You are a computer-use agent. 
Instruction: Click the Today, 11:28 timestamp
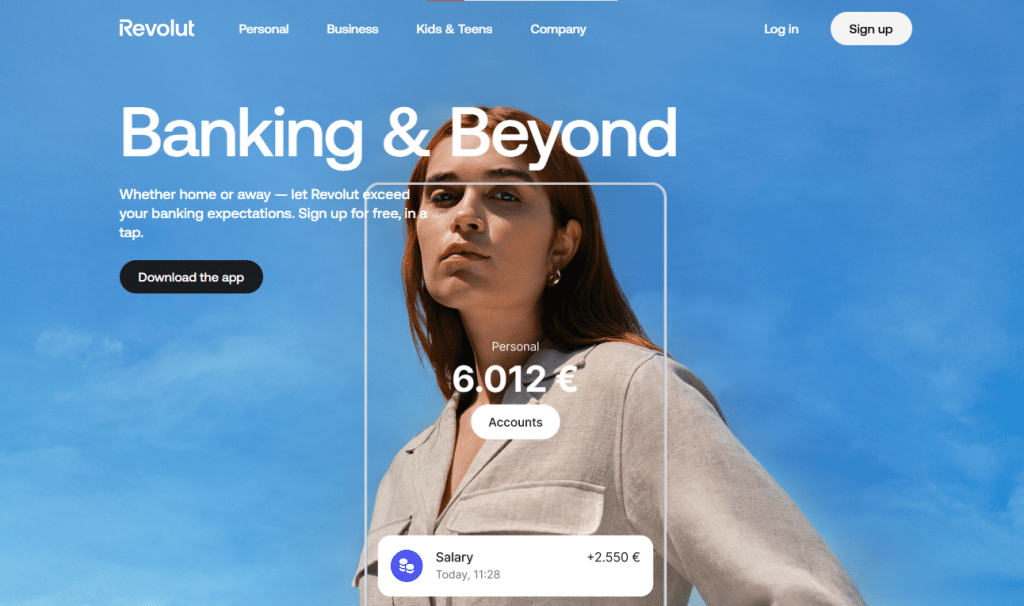pos(468,575)
